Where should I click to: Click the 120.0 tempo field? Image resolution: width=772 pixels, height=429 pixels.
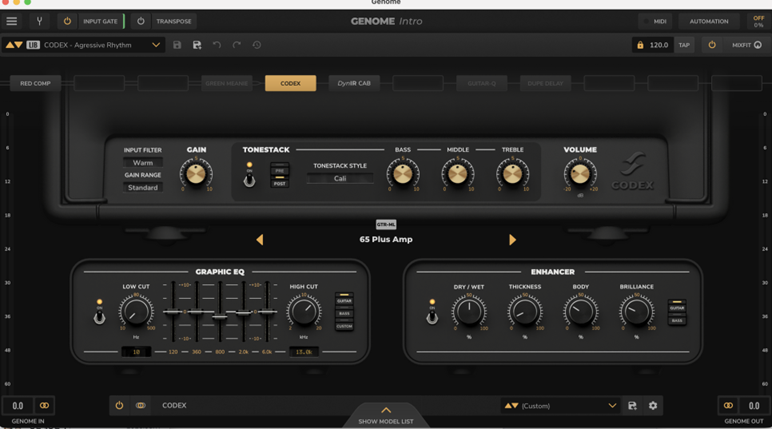[x=659, y=45]
